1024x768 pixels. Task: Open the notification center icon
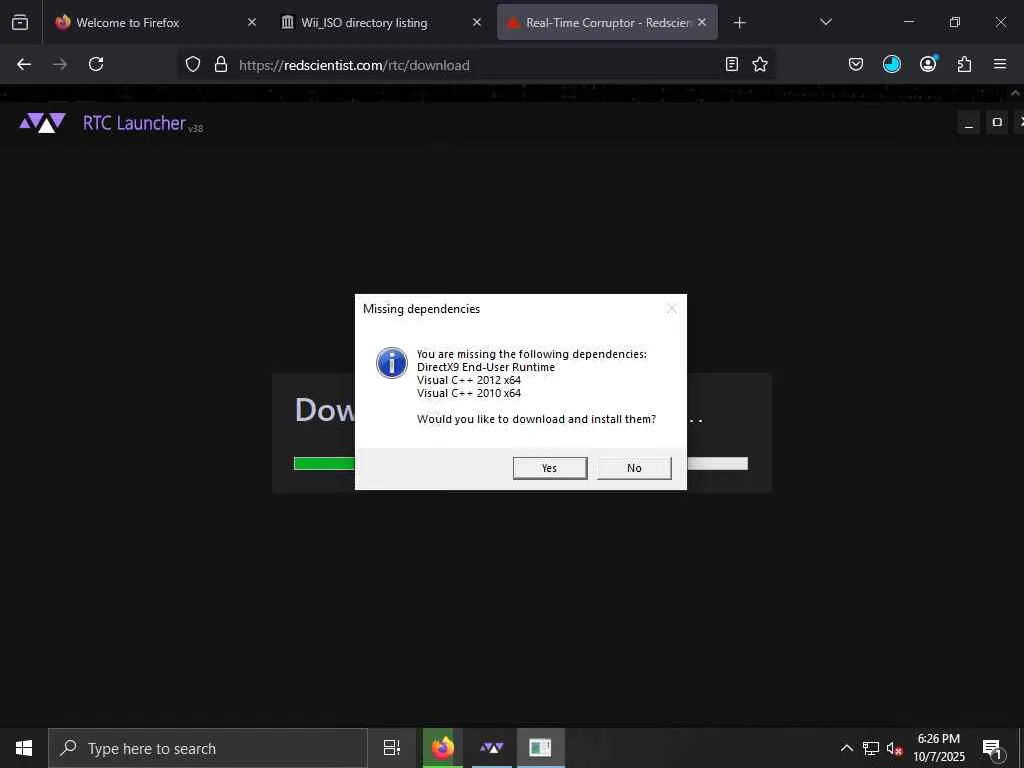(992, 748)
